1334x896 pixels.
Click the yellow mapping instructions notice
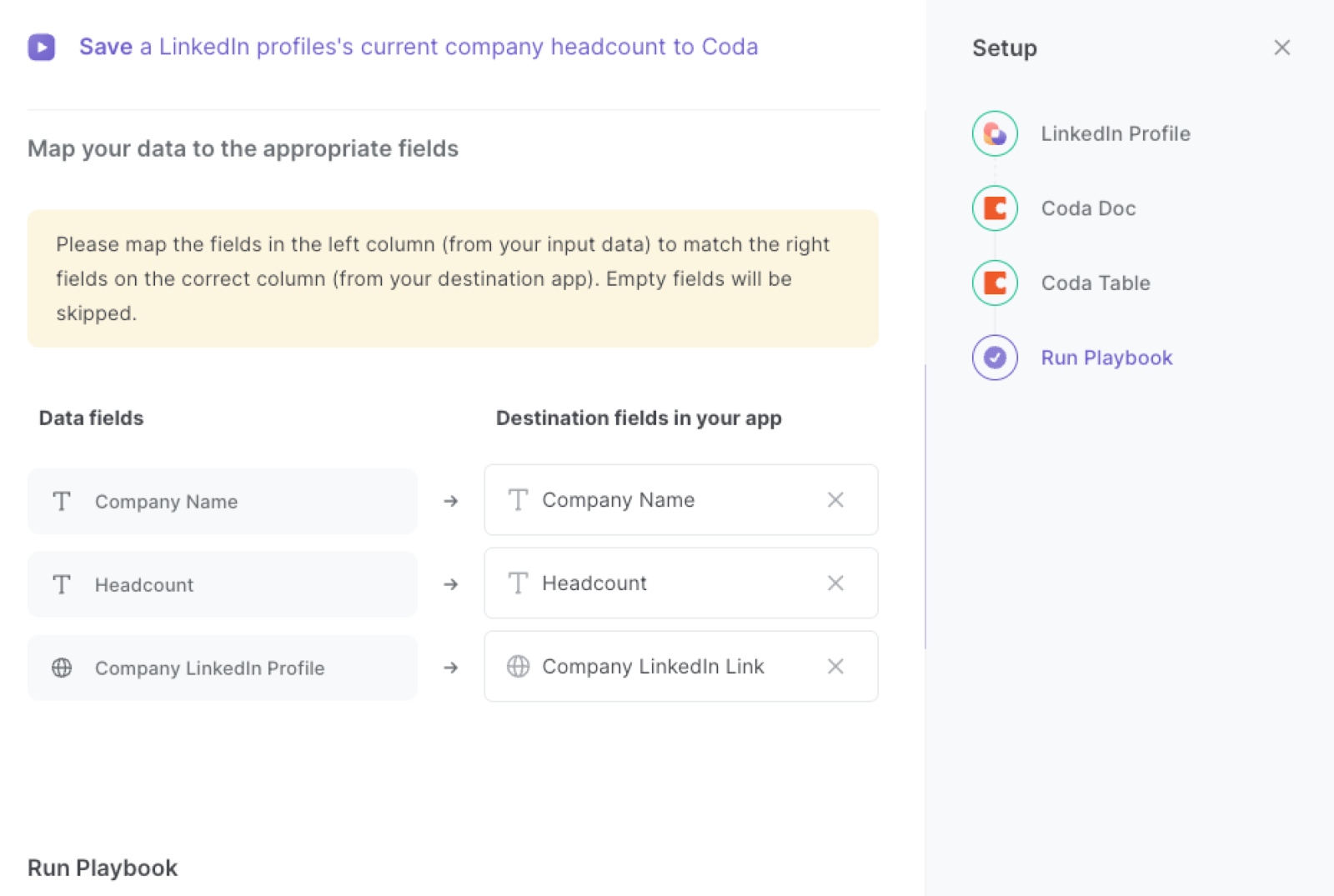tap(453, 278)
